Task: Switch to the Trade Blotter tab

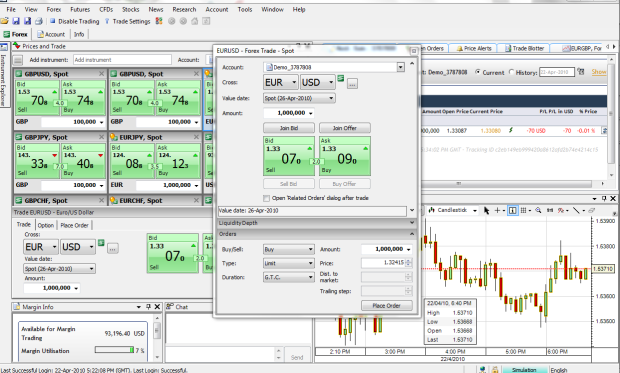Action: [524, 48]
